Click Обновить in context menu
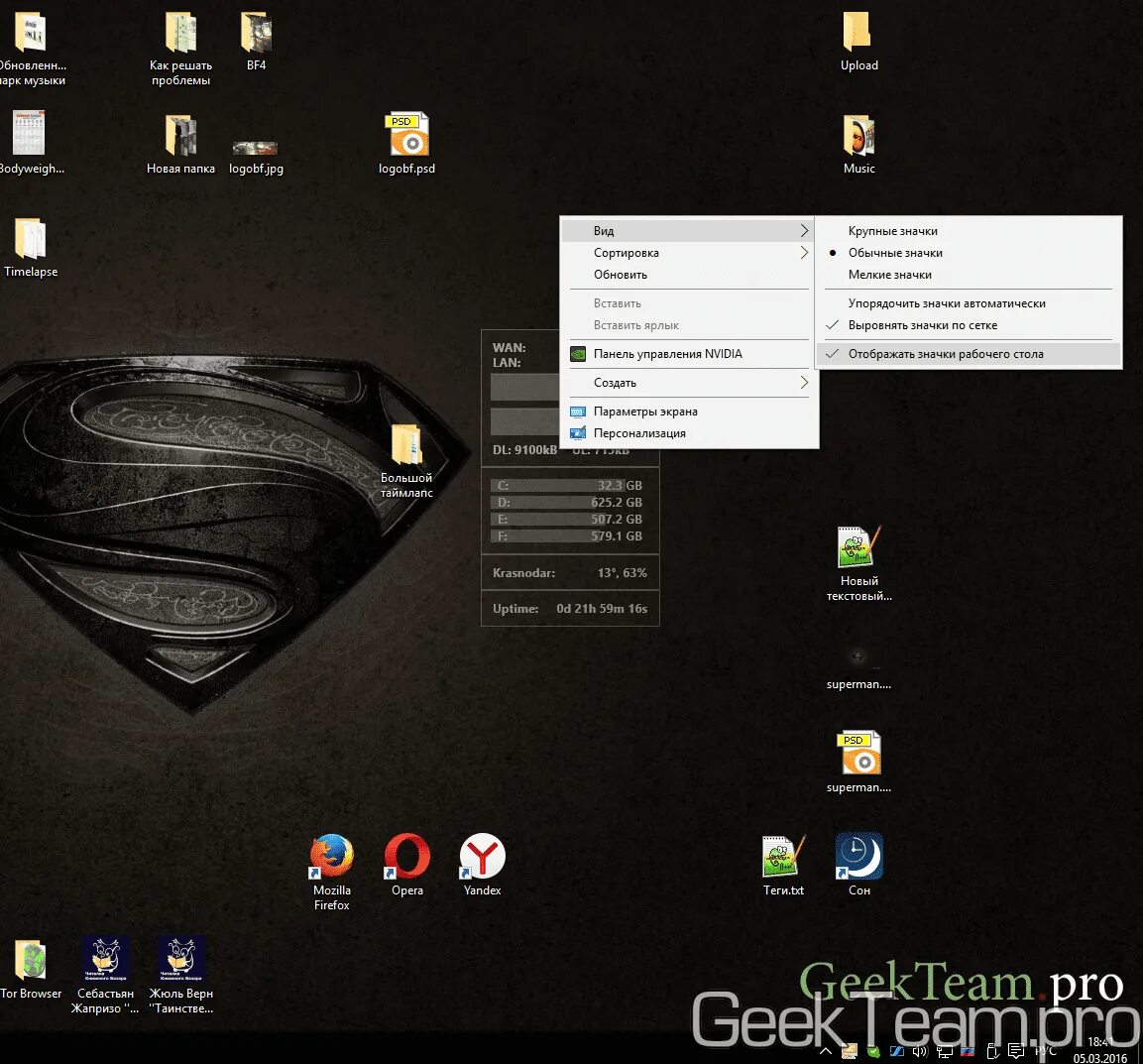The image size is (1143, 1064). 689,275
